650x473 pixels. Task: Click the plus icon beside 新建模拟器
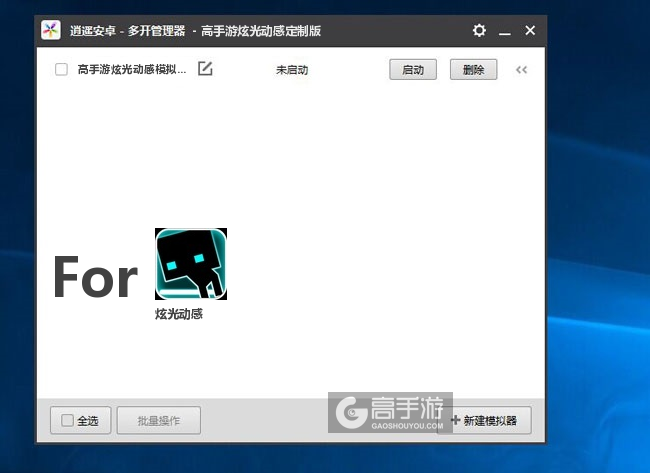tap(456, 420)
